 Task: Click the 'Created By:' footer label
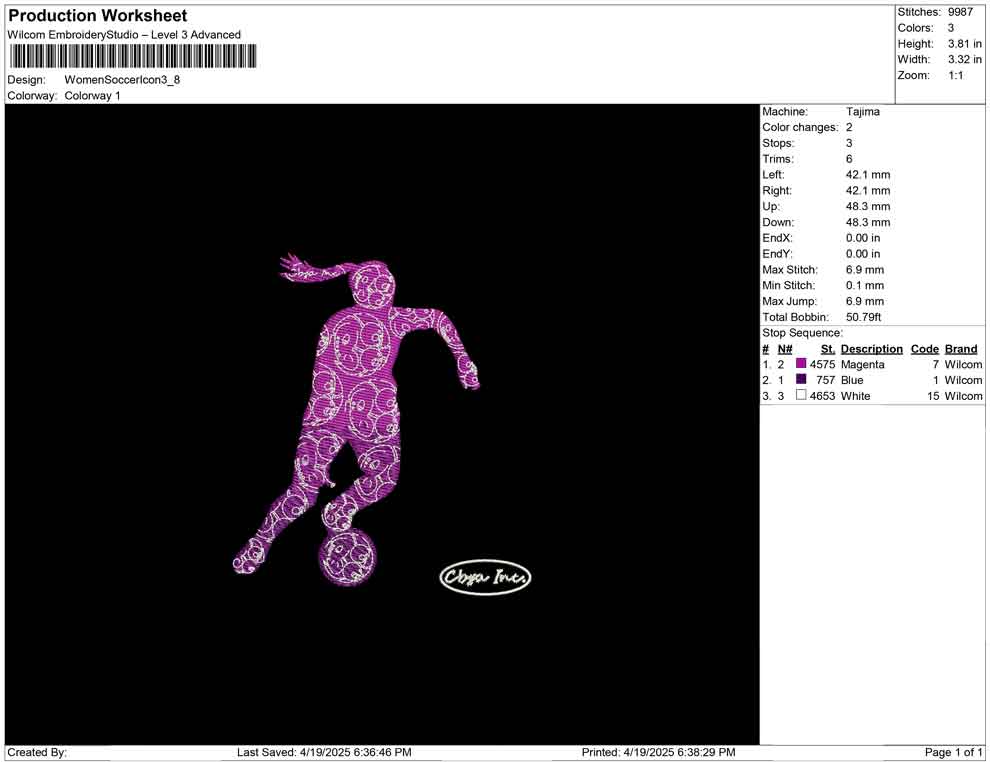(37, 752)
